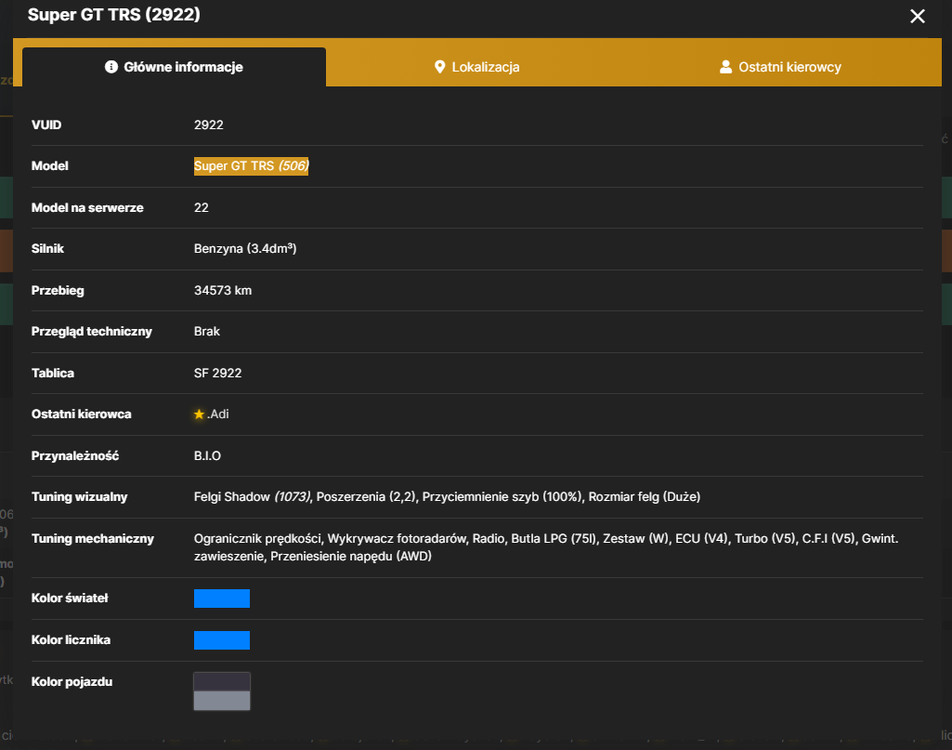
Task: Click the Butla LPG (75l) entry
Action: pos(554,539)
